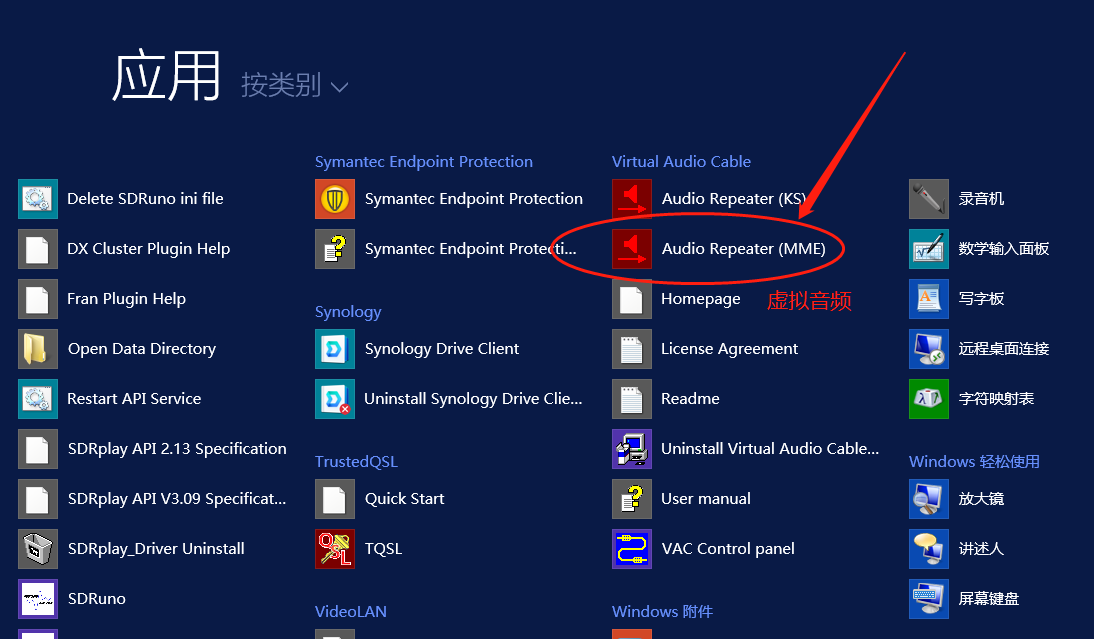1094x639 pixels.
Task: Click the chevron next to 按类别
Action: (339, 87)
